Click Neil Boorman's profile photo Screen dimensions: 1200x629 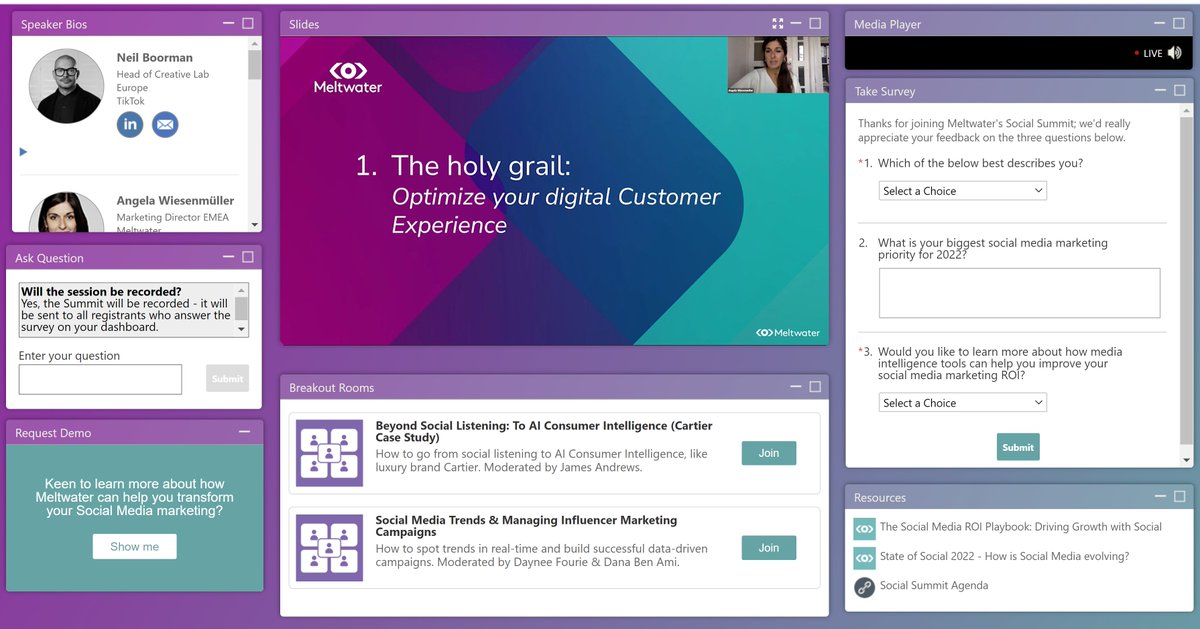(x=66, y=86)
